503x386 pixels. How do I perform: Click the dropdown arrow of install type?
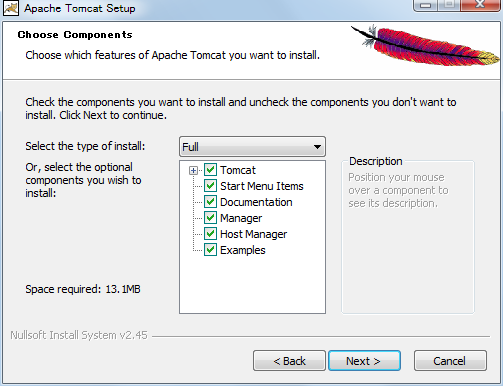pyautogui.click(x=317, y=147)
